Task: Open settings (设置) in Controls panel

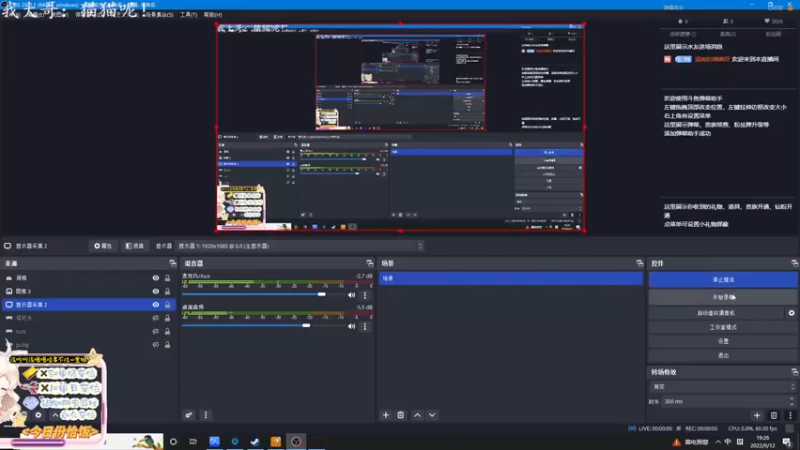Action: (x=723, y=341)
